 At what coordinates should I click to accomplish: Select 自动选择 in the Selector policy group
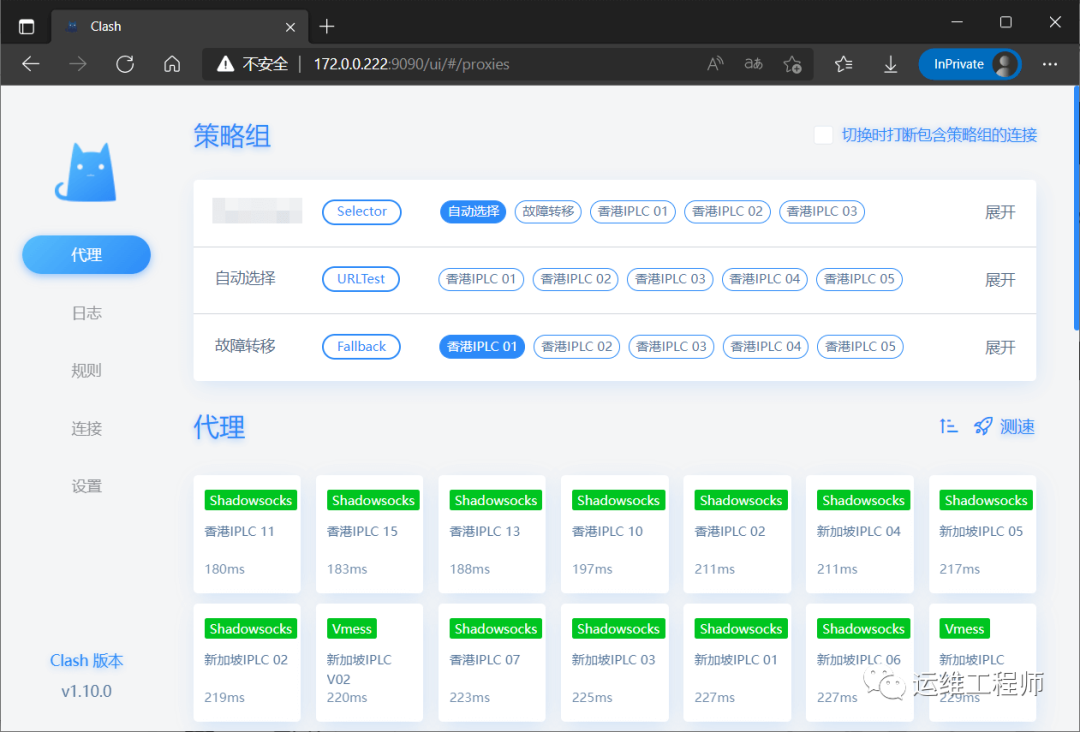pyautogui.click(x=472, y=211)
